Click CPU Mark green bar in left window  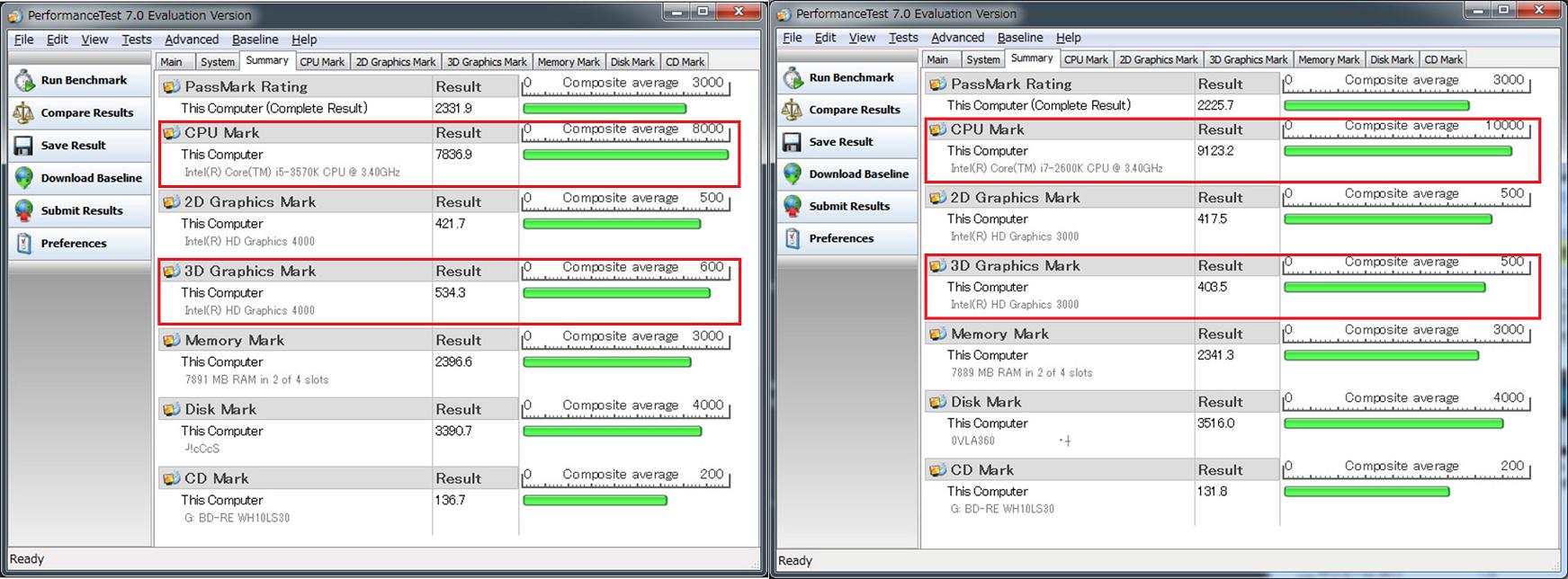(x=625, y=155)
